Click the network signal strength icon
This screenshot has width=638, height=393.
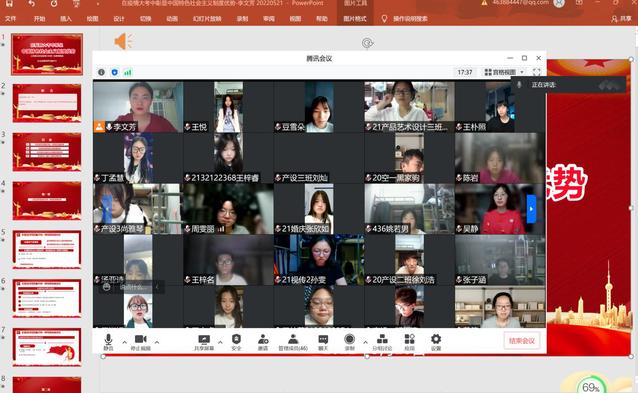point(128,72)
